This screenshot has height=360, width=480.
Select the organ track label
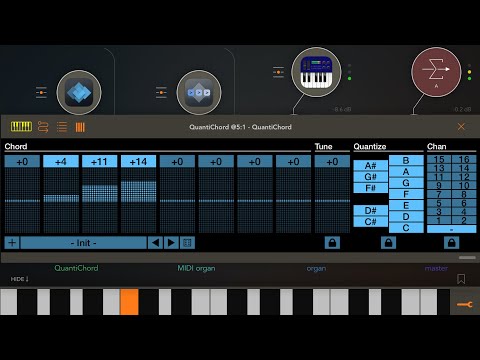coord(316,268)
